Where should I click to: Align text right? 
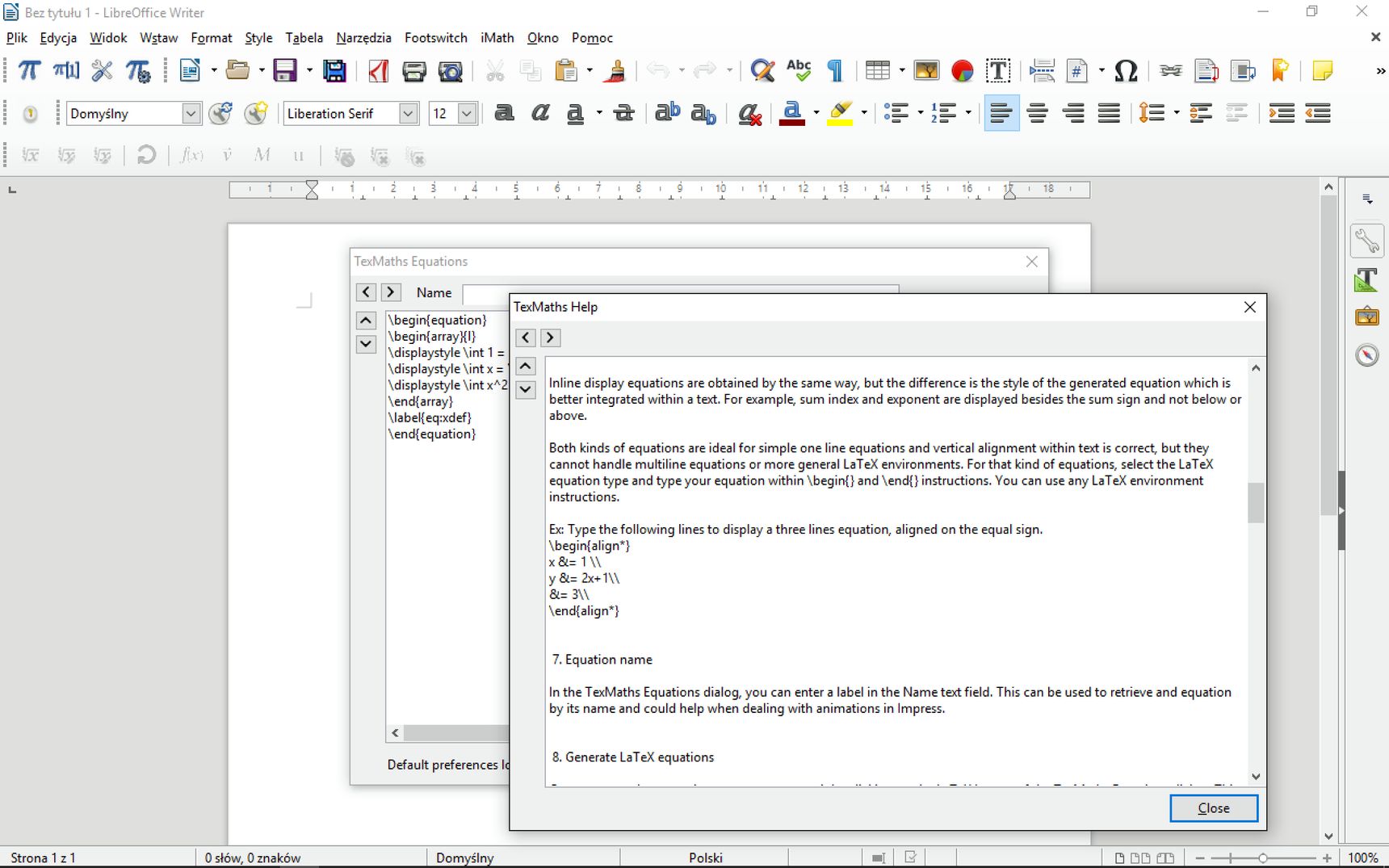coord(1073,113)
